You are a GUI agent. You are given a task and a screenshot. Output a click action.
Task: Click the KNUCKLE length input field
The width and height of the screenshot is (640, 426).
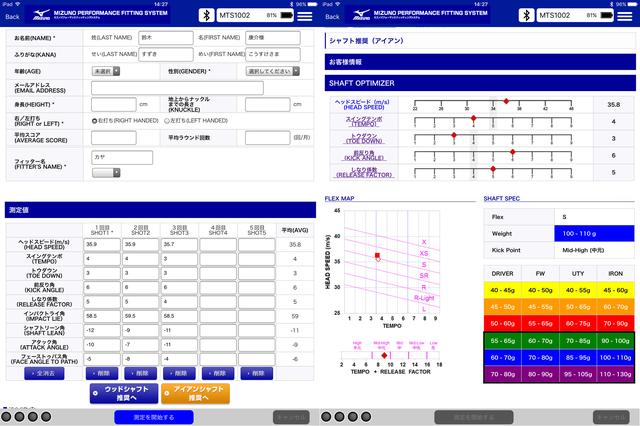coord(267,104)
